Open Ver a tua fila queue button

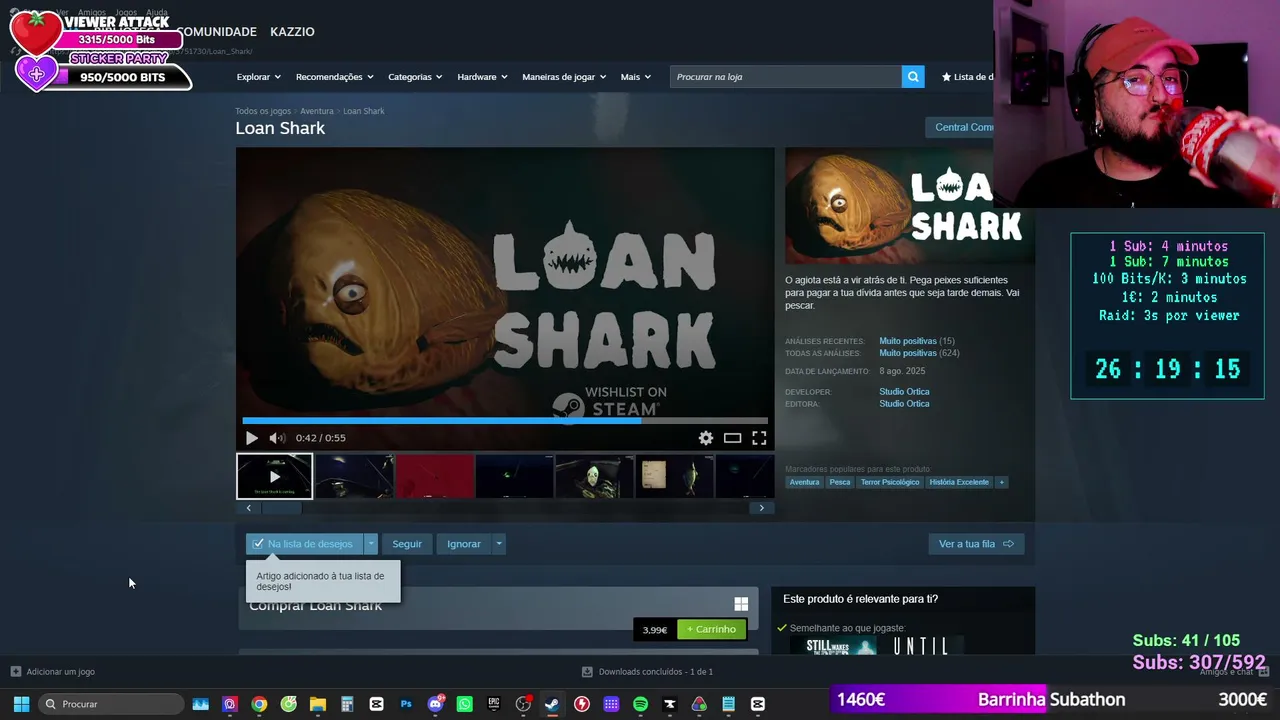976,544
